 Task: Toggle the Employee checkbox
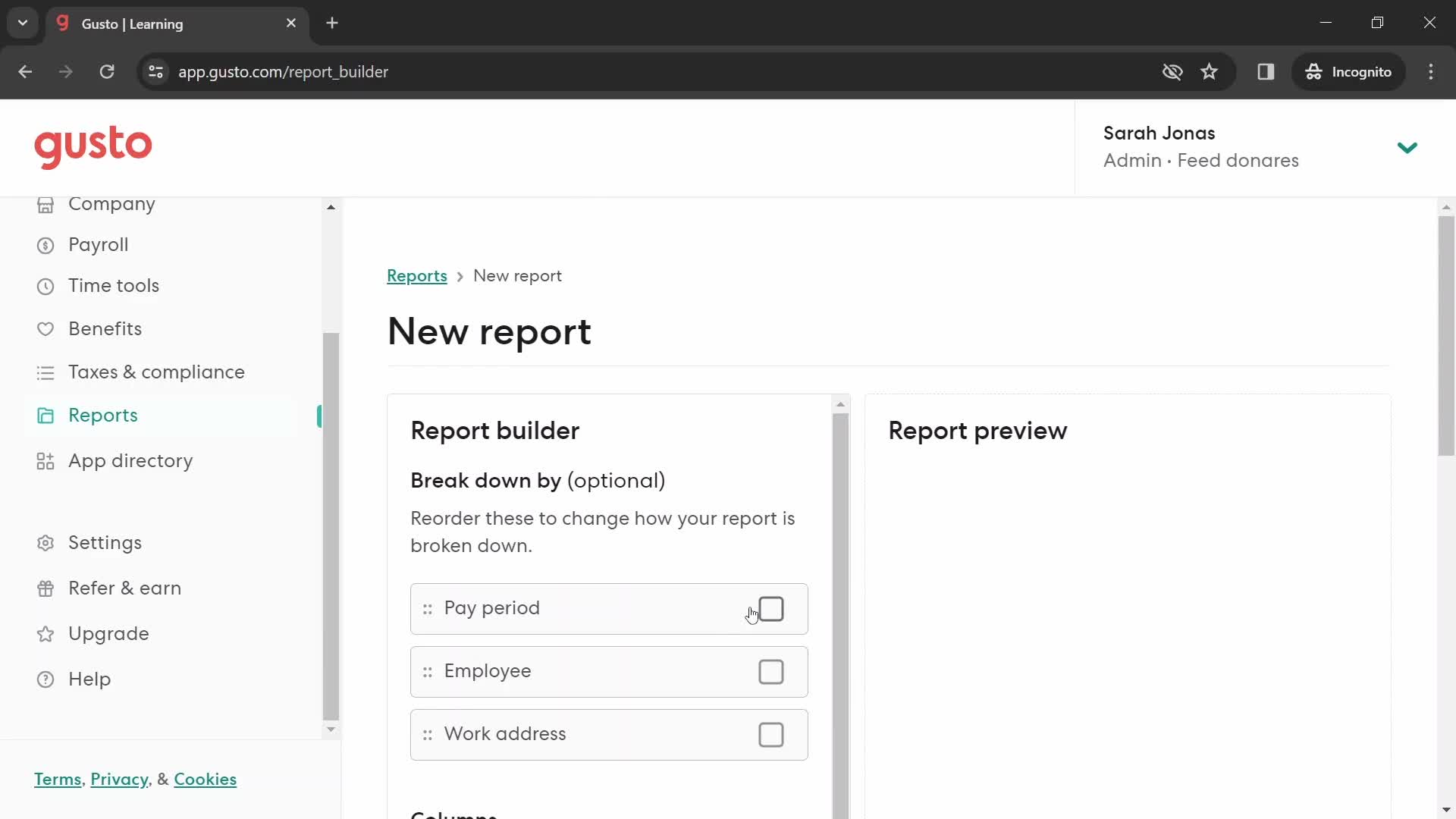772,671
